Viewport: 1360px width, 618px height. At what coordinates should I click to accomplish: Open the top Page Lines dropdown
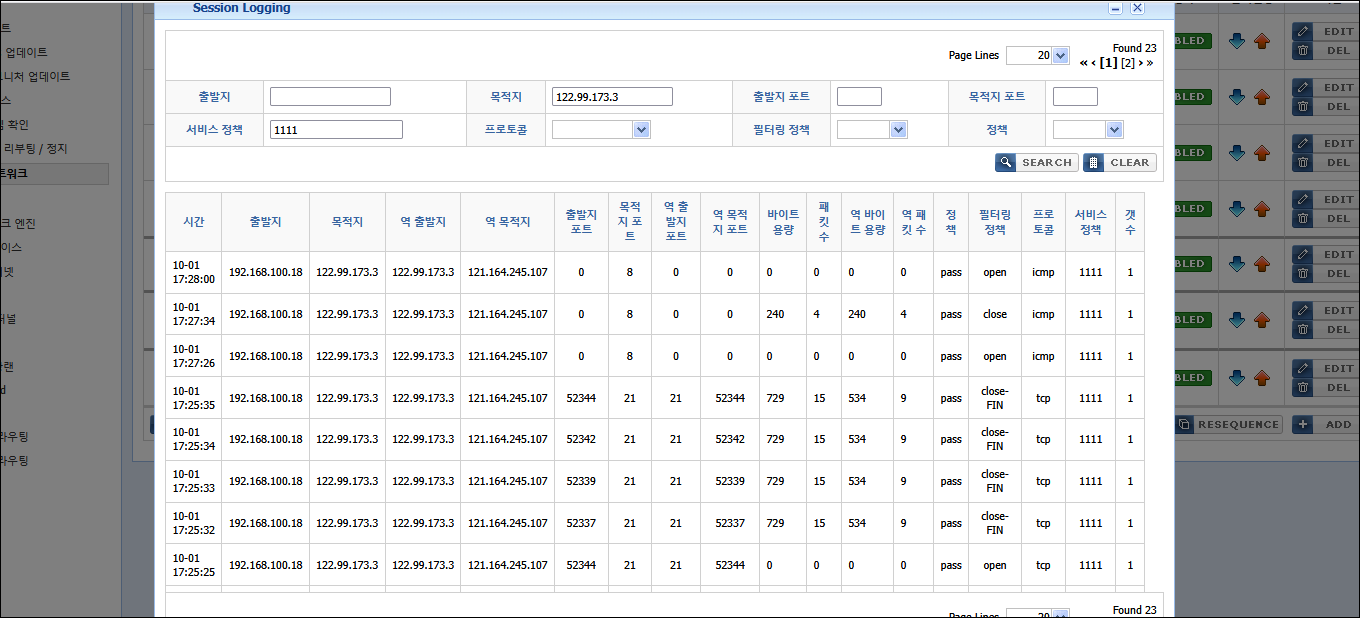1060,56
